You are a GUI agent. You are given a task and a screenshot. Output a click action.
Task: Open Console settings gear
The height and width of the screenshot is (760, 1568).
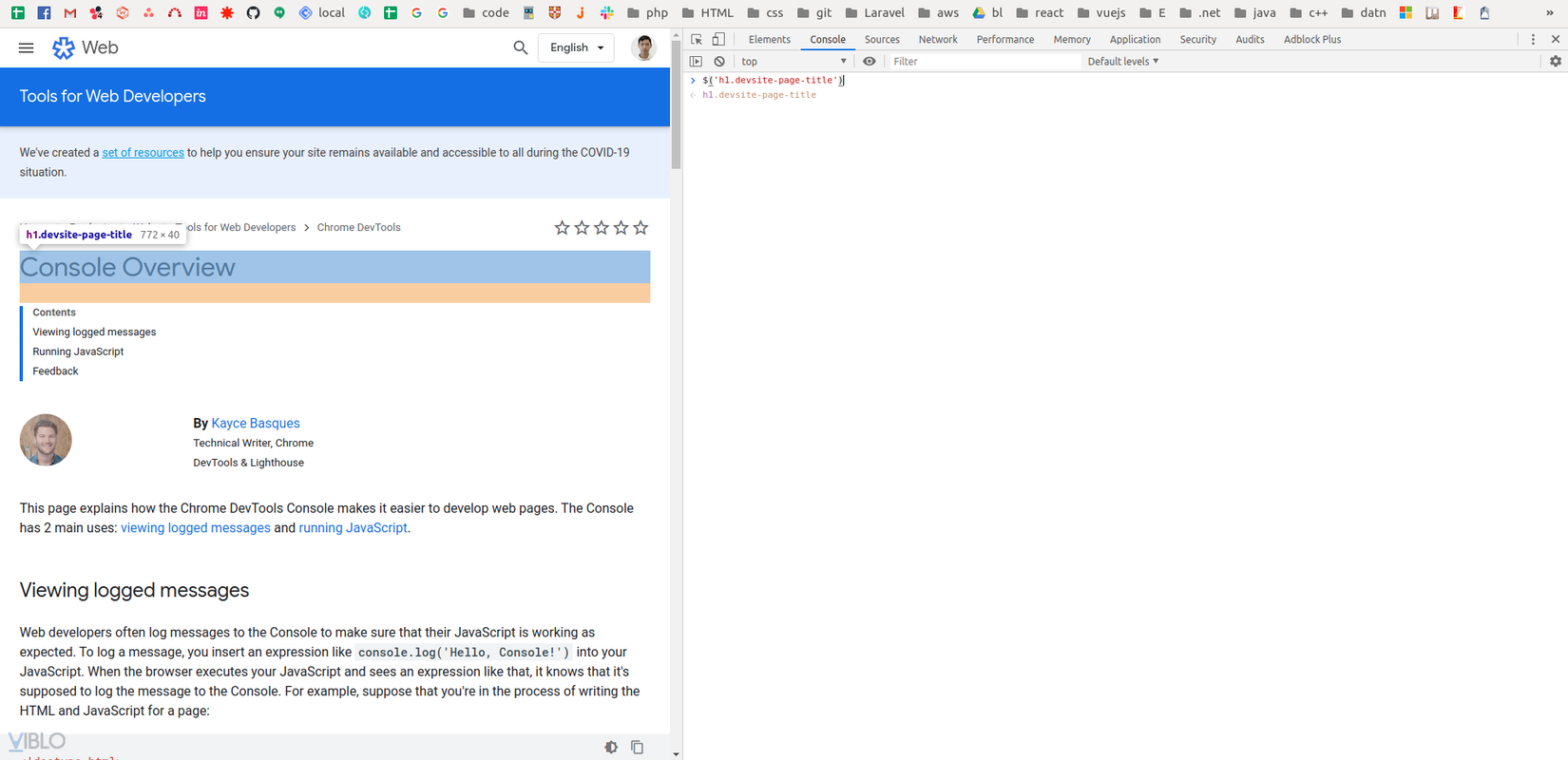click(x=1556, y=62)
